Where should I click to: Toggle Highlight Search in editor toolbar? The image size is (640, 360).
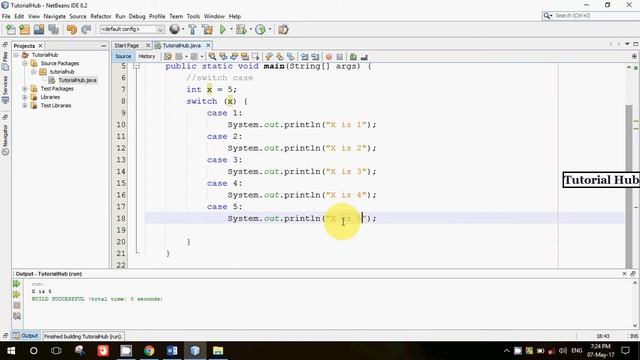point(245,57)
